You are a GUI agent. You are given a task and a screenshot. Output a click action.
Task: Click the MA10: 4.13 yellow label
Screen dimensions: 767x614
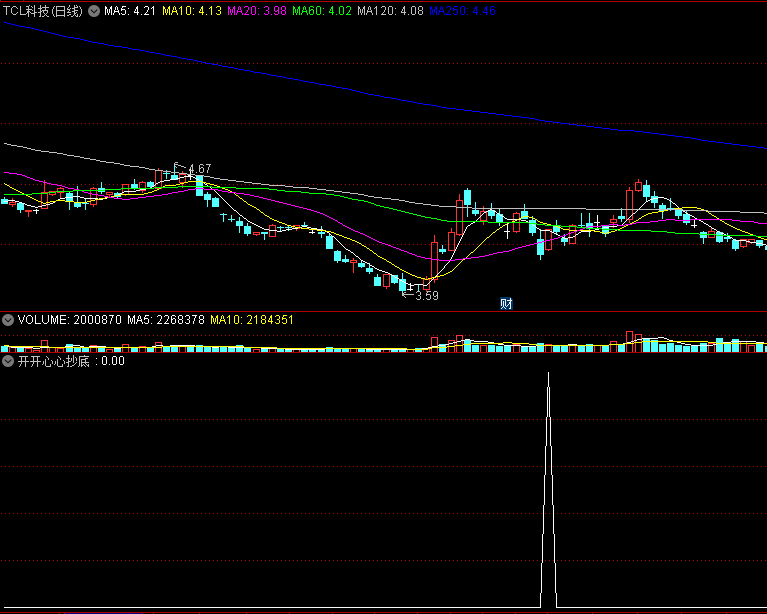pyautogui.click(x=192, y=11)
